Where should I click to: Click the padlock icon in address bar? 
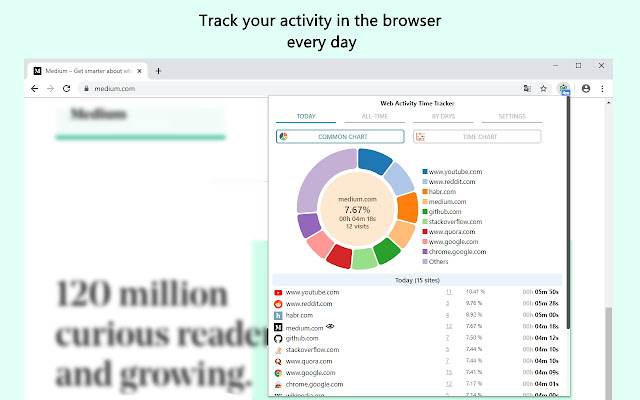tap(86, 89)
